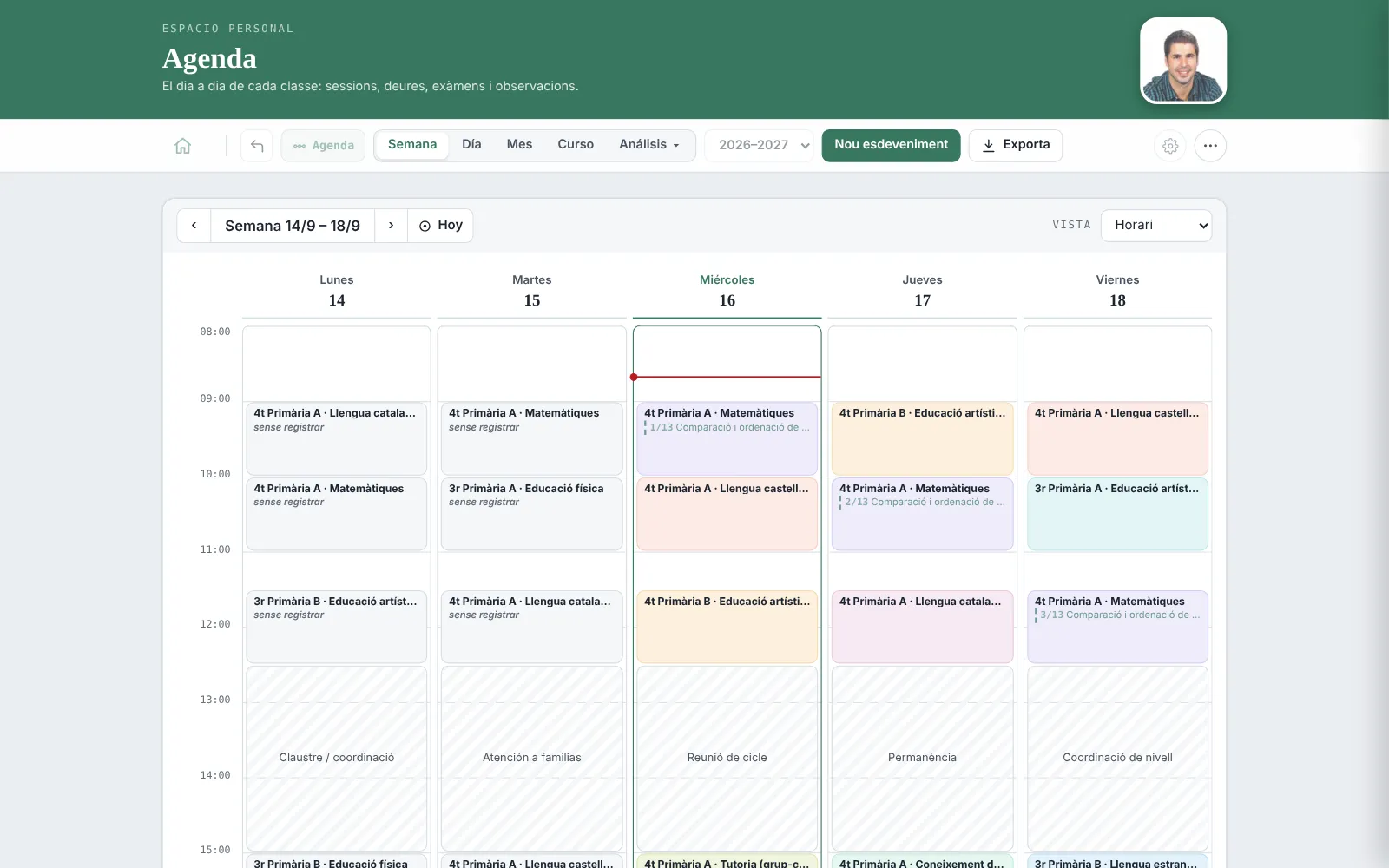Image resolution: width=1389 pixels, height=868 pixels.
Task: Open the more options ellipsis button
Action: pyautogui.click(x=1210, y=146)
